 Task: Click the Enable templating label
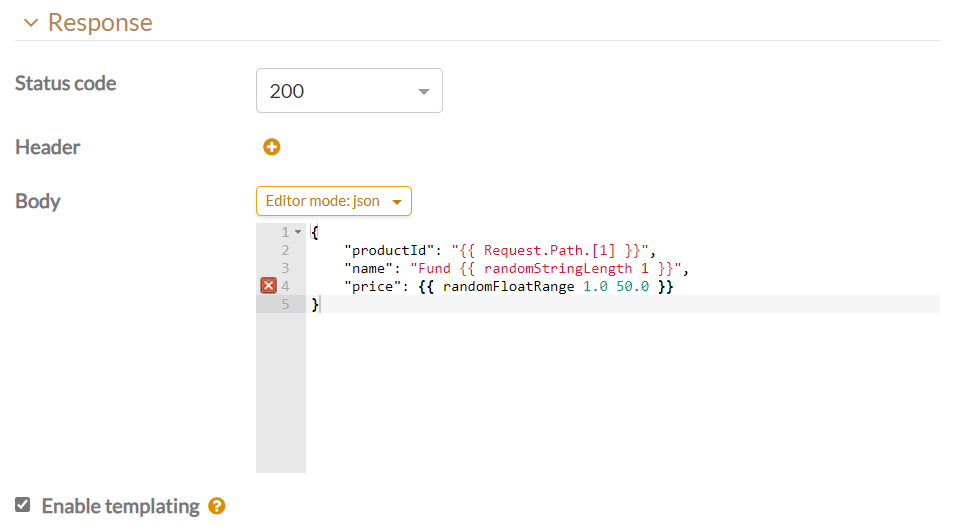(120, 506)
